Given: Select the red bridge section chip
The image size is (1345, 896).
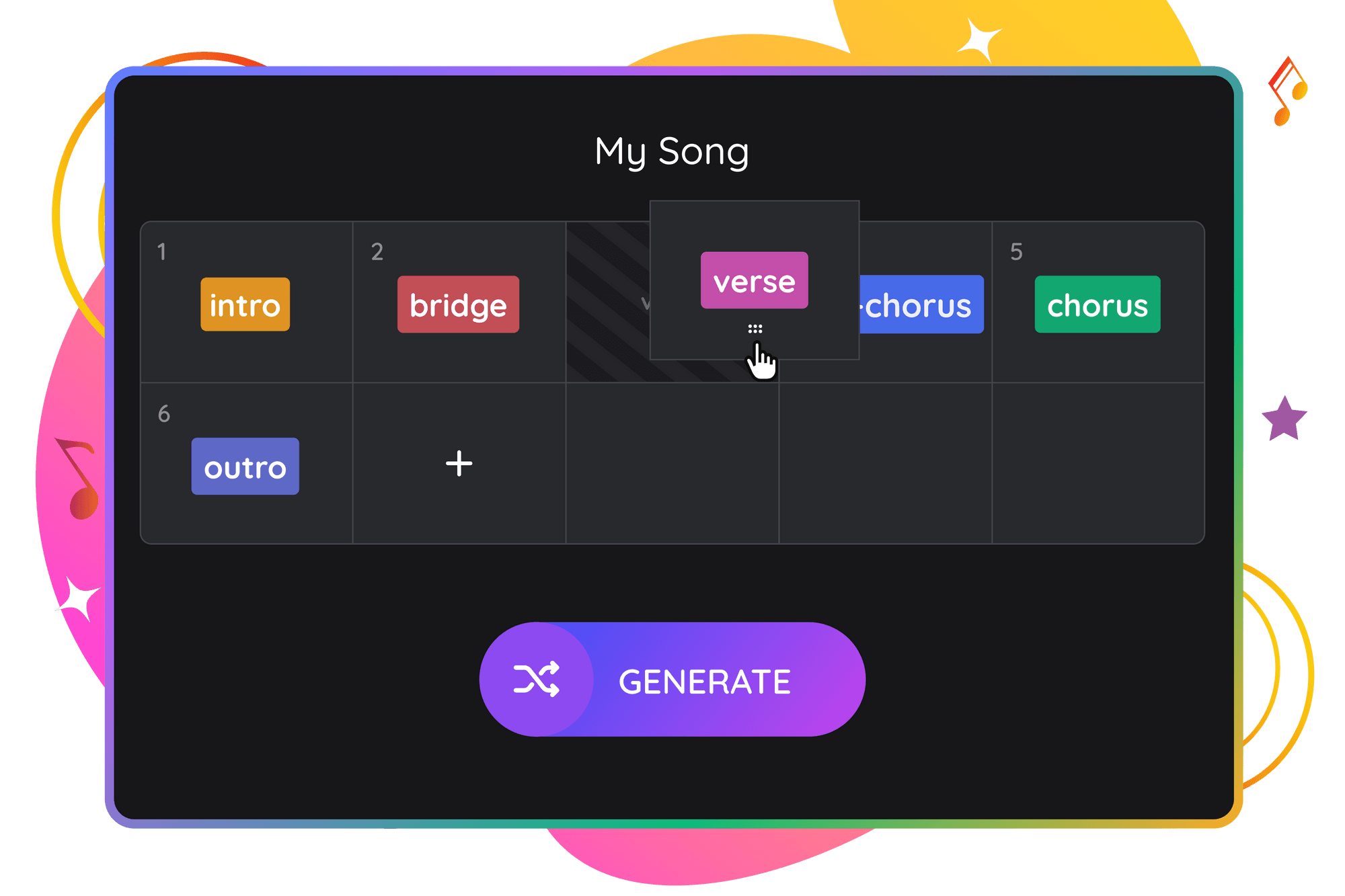Looking at the screenshot, I should (x=458, y=305).
